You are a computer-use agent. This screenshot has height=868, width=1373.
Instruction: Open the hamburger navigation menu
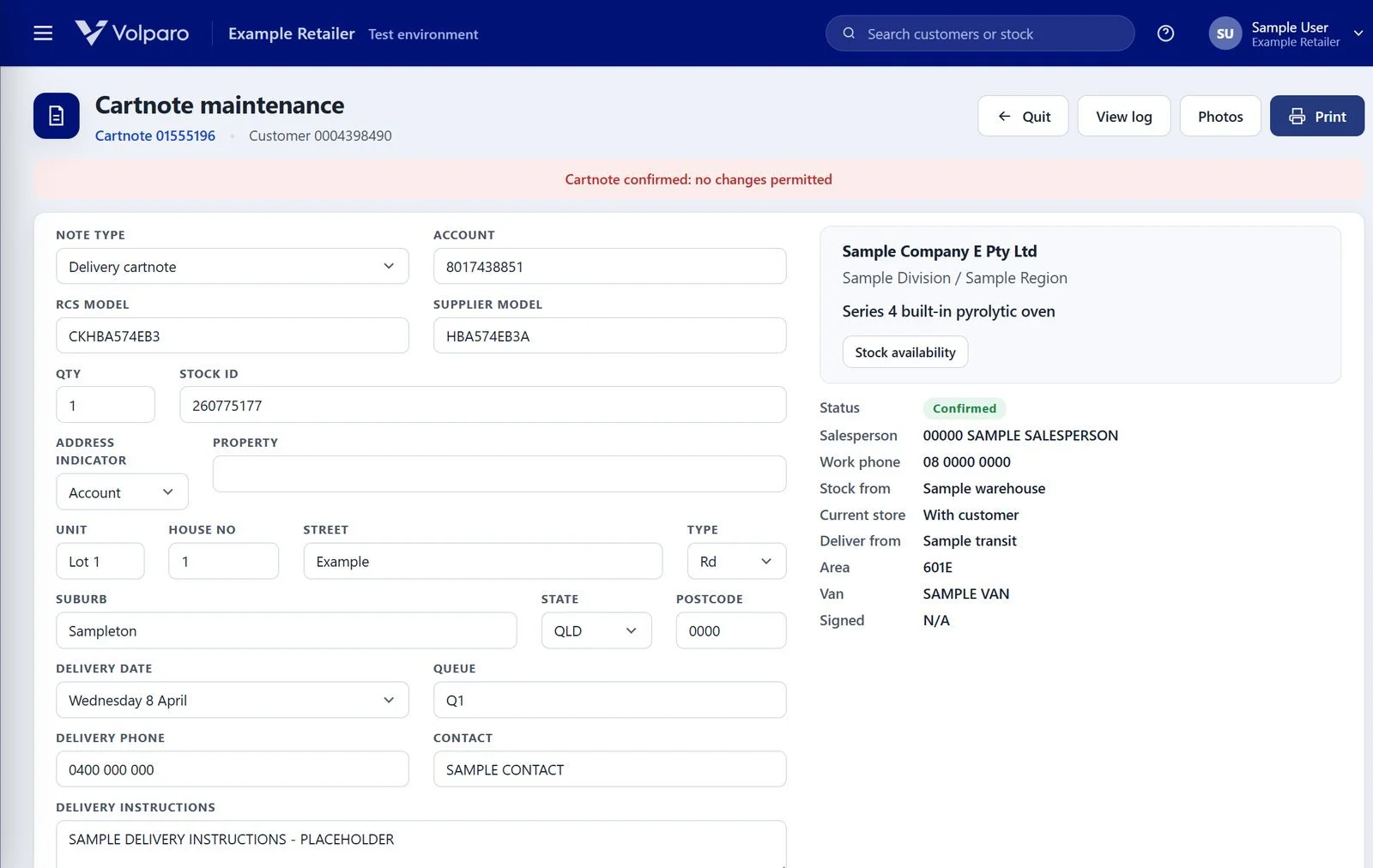(x=43, y=33)
